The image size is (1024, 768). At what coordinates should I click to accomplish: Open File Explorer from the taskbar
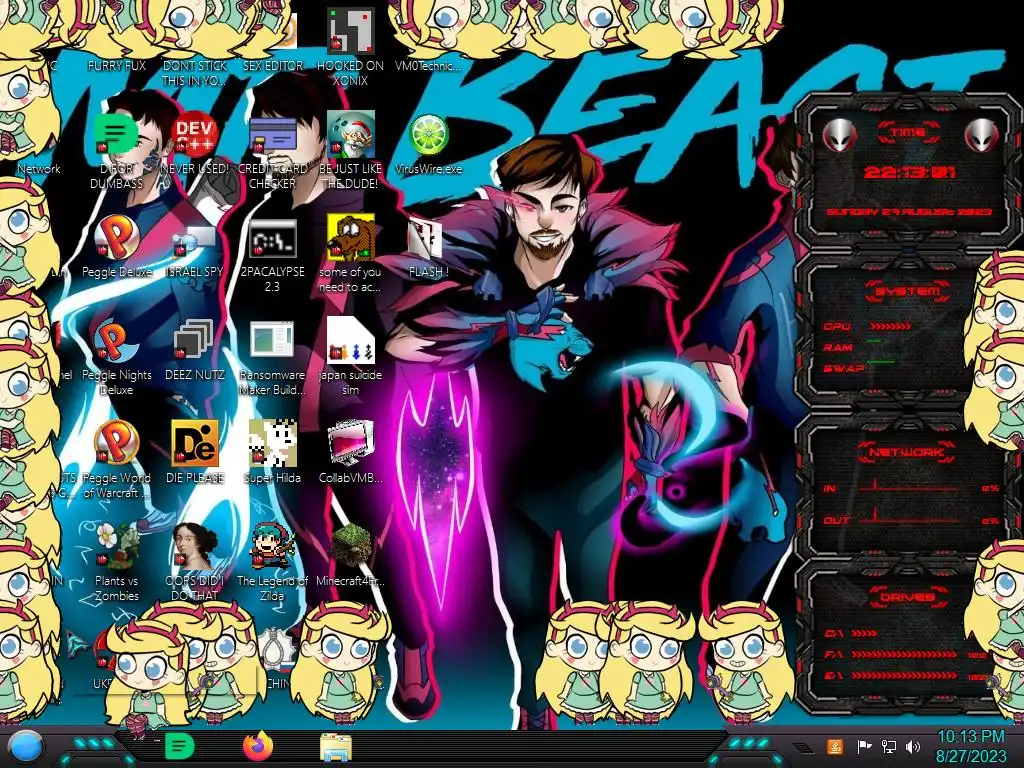pos(336,747)
